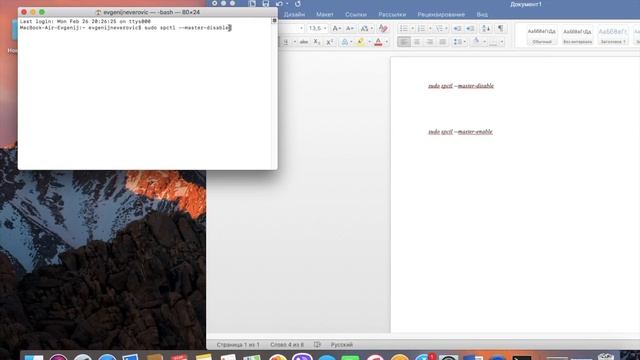Apply the yellow text highlight color

(x=360, y=42)
